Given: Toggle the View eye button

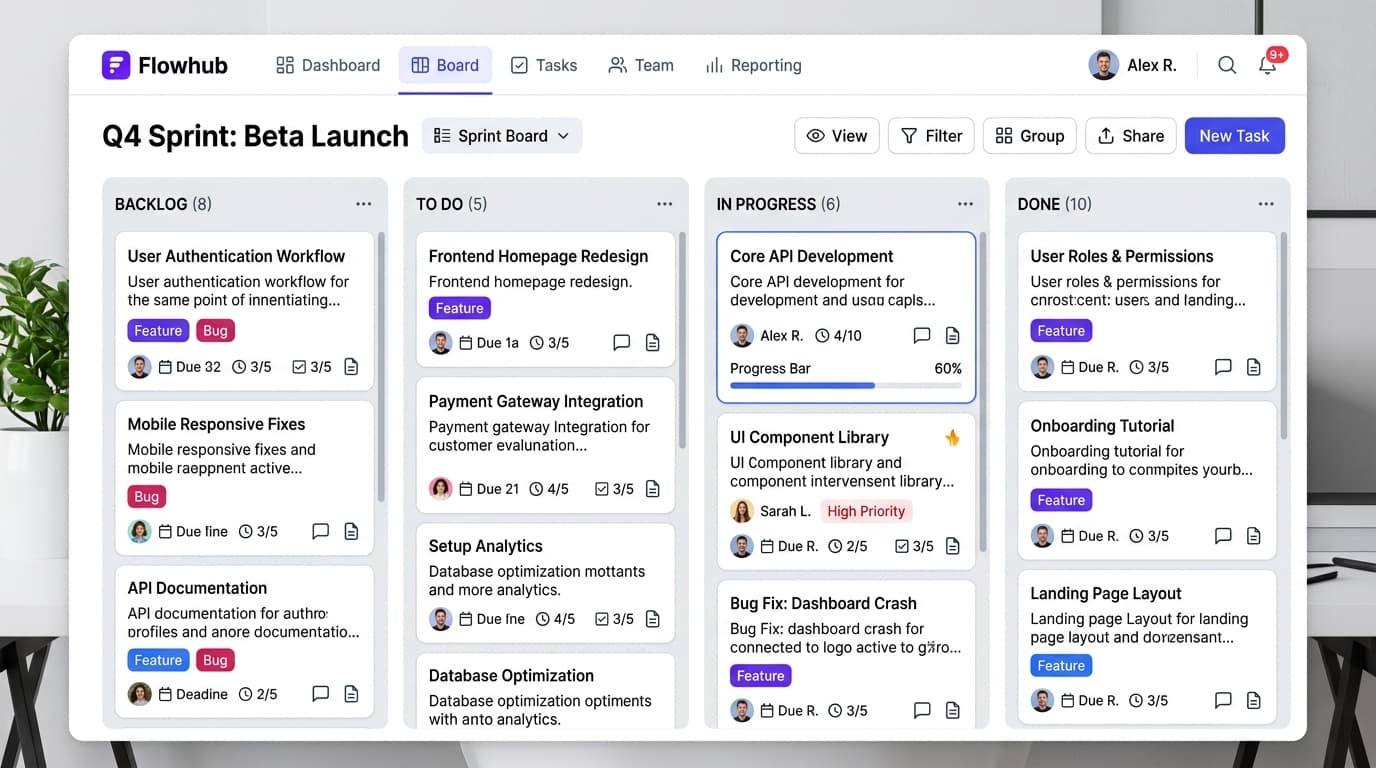Looking at the screenshot, I should tap(837, 136).
